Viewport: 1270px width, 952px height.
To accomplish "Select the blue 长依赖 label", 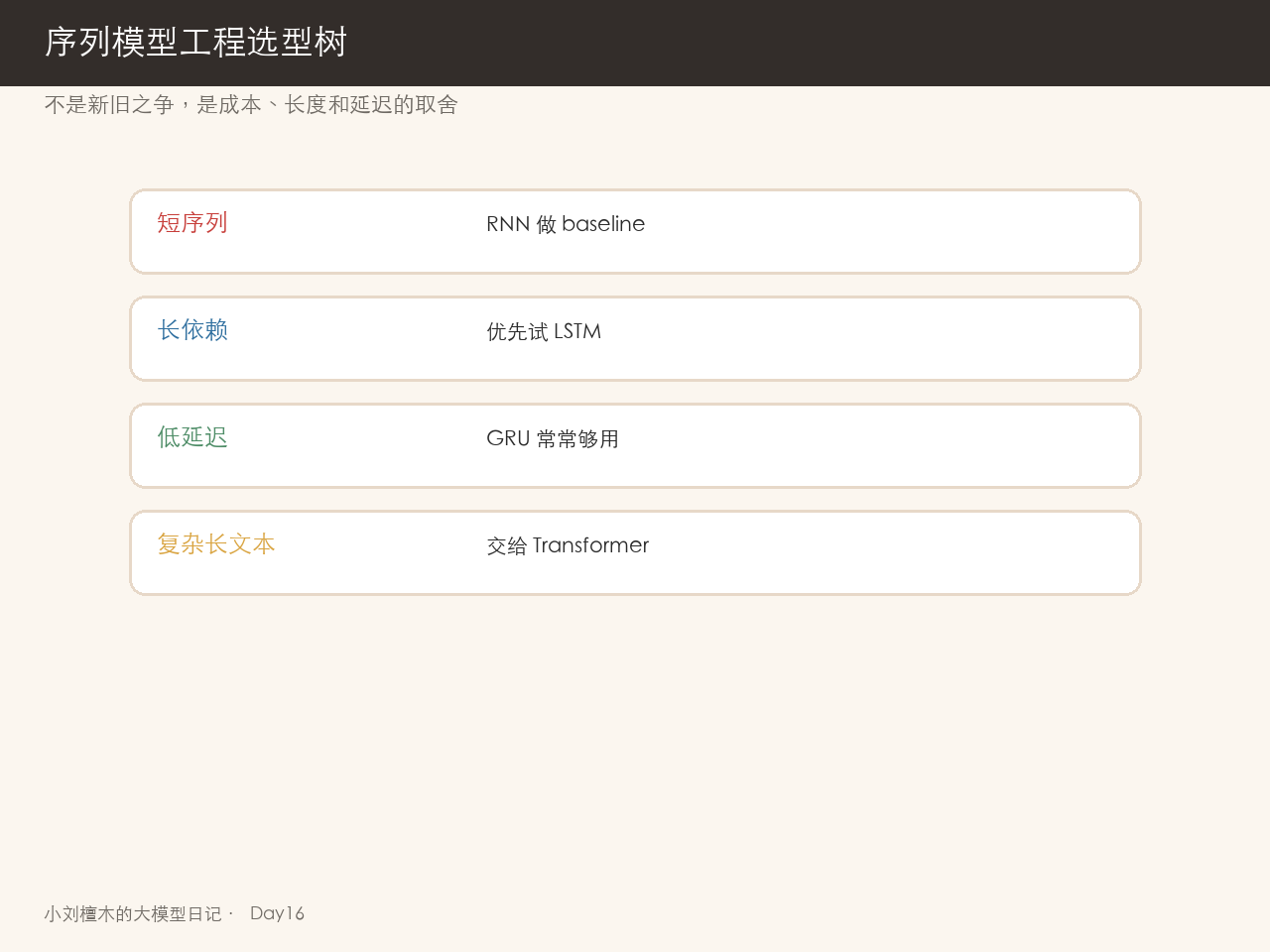I will [192, 330].
